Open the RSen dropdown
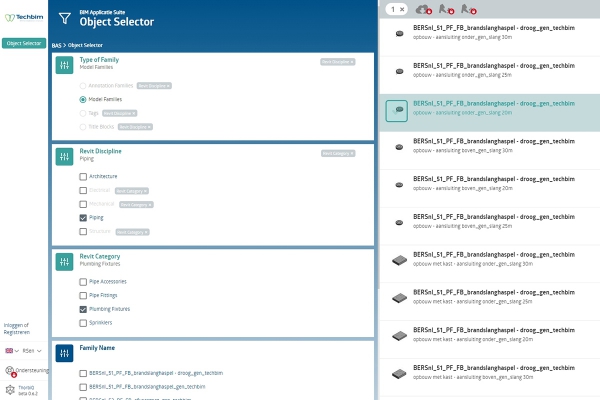The height and width of the screenshot is (400, 600). [32, 351]
